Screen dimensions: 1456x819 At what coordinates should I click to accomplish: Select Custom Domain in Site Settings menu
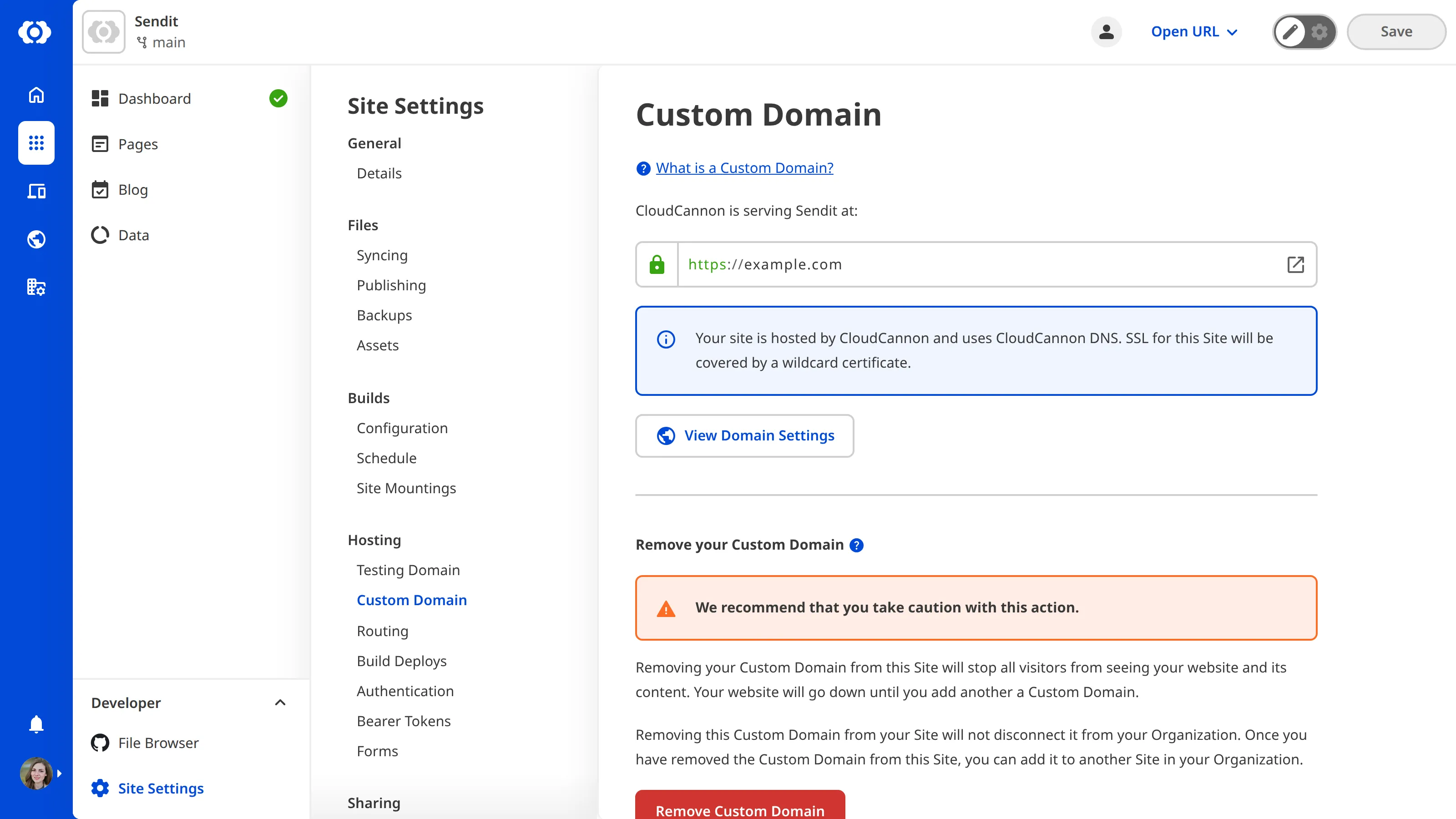point(411,600)
